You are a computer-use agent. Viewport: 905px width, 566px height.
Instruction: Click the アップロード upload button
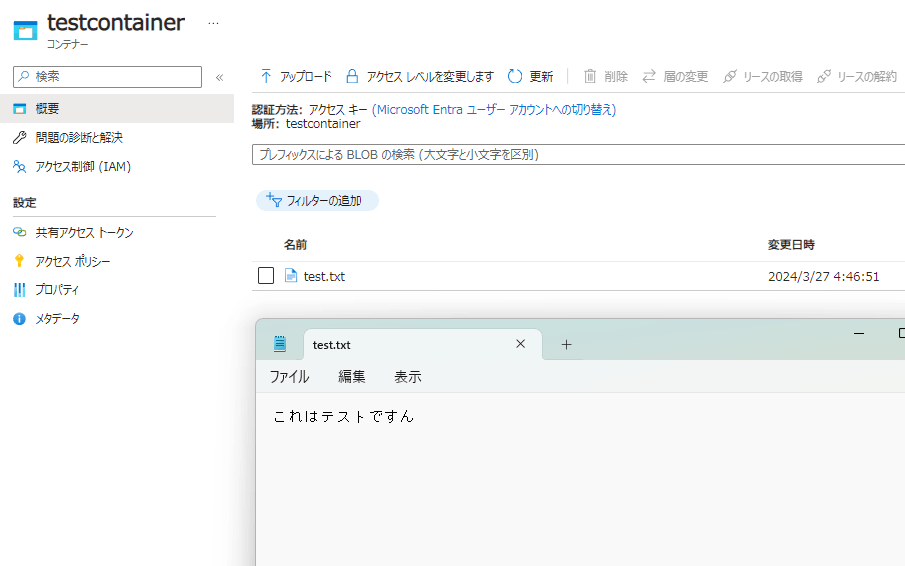tap(296, 76)
